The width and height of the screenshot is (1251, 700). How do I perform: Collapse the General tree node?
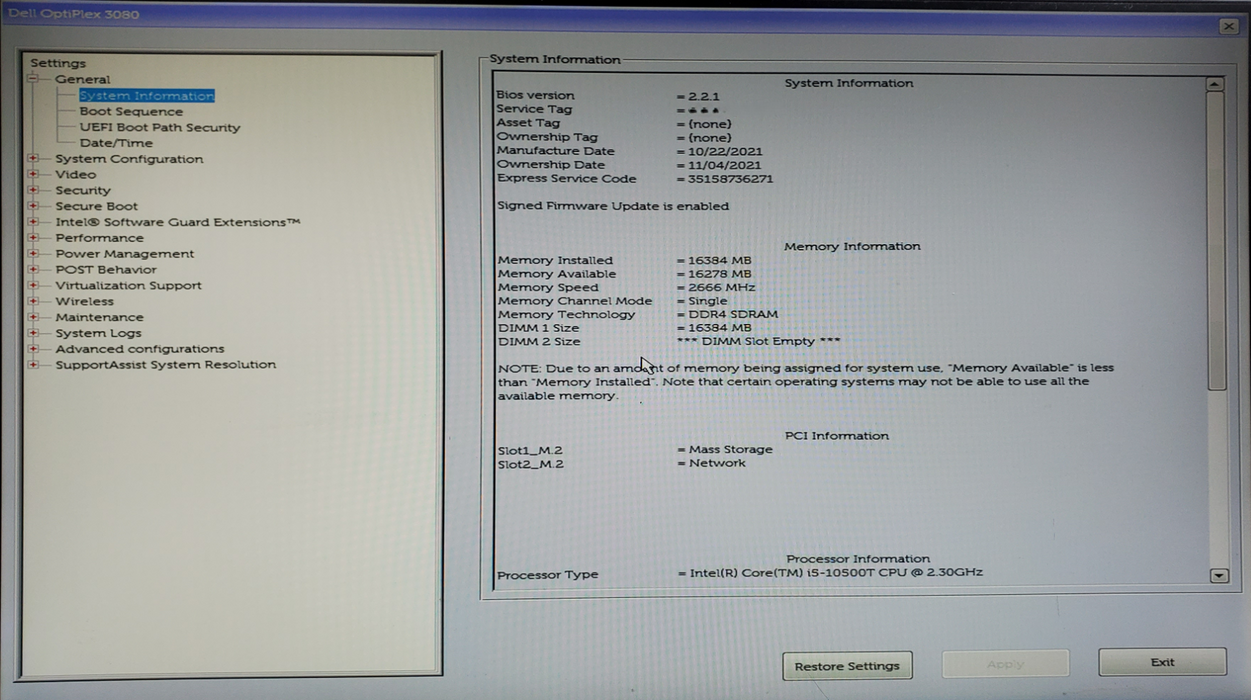pos(32,79)
